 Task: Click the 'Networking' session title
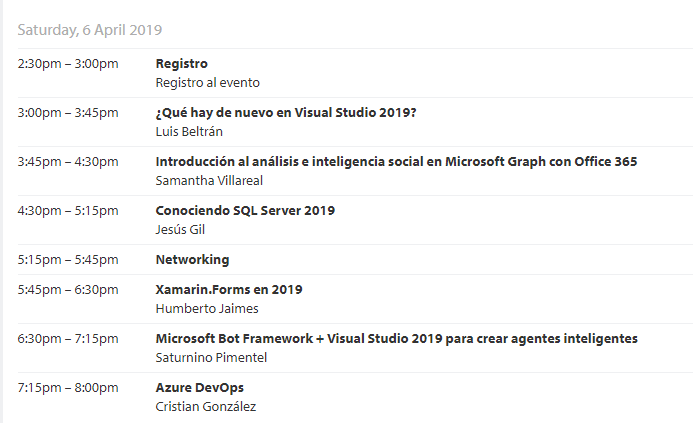pos(192,260)
